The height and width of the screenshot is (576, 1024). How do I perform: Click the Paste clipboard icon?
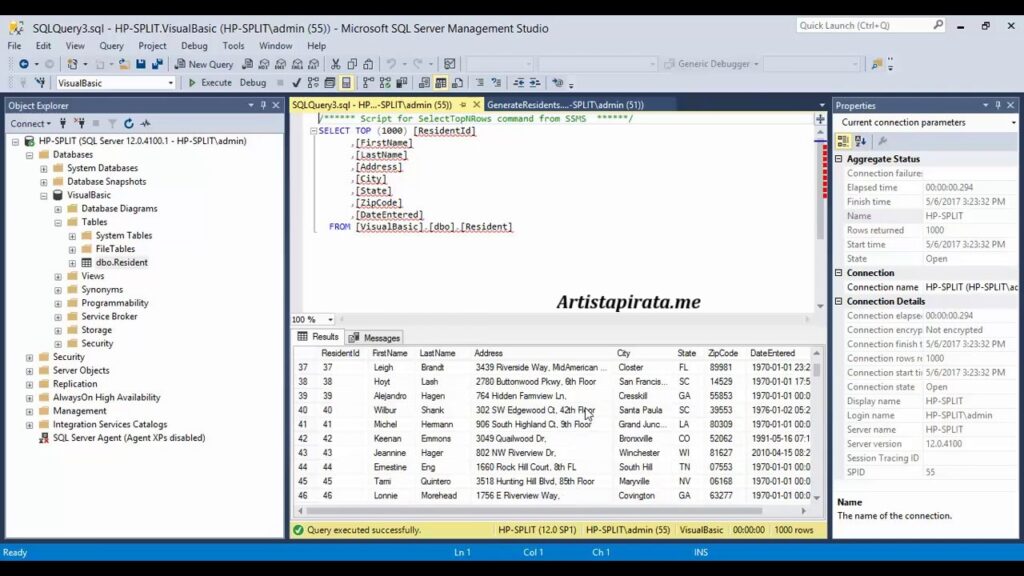pyautogui.click(x=368, y=64)
